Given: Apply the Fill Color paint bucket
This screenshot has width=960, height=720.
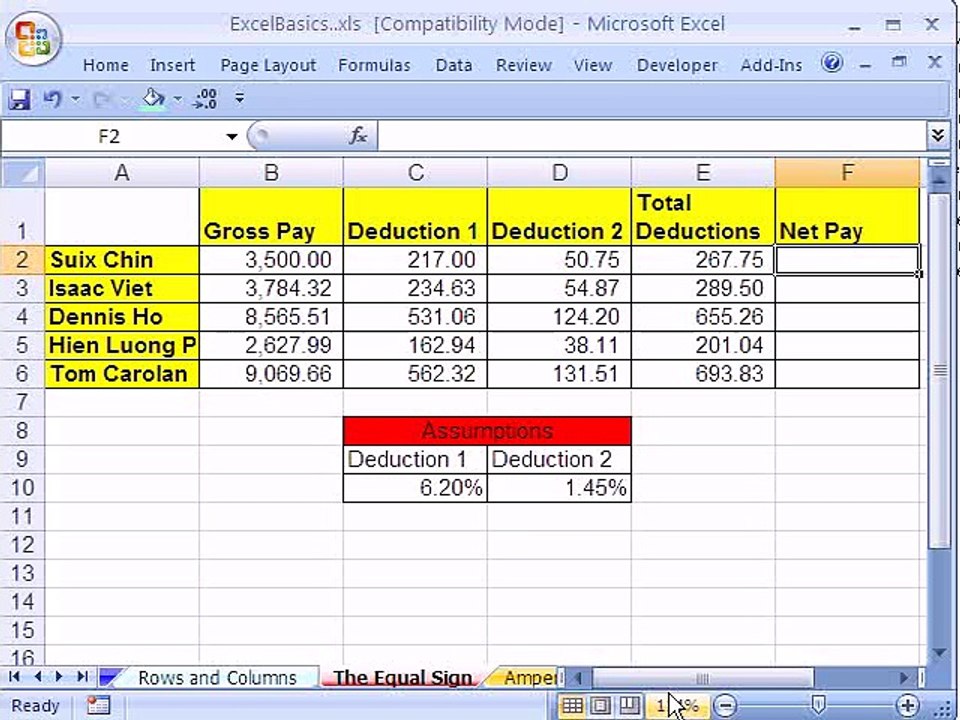Looking at the screenshot, I should click(x=152, y=99).
